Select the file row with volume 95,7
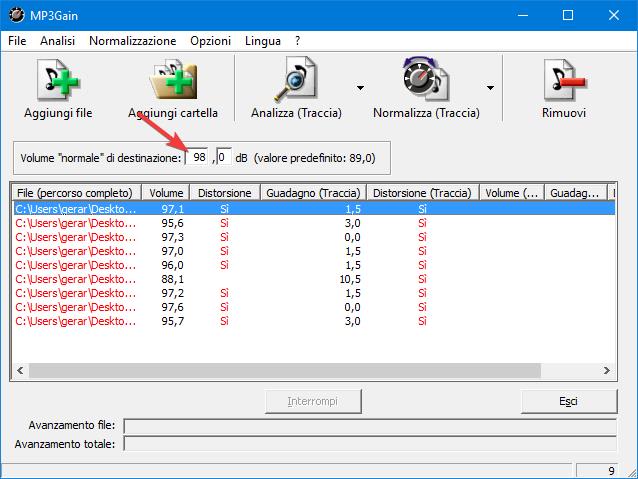Image resolution: width=638 pixels, height=479 pixels. (x=314, y=321)
